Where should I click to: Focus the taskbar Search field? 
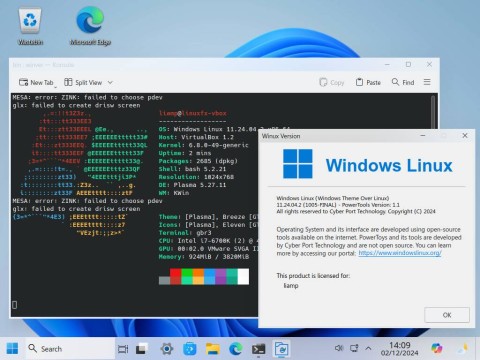(69, 349)
